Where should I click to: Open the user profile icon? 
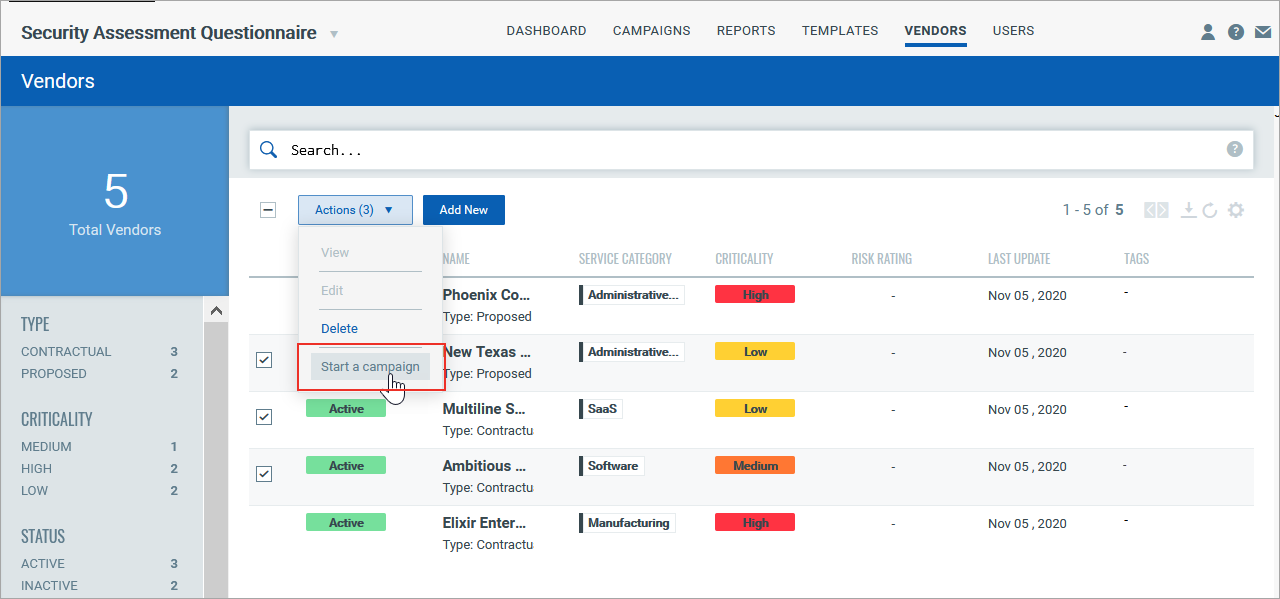1208,32
